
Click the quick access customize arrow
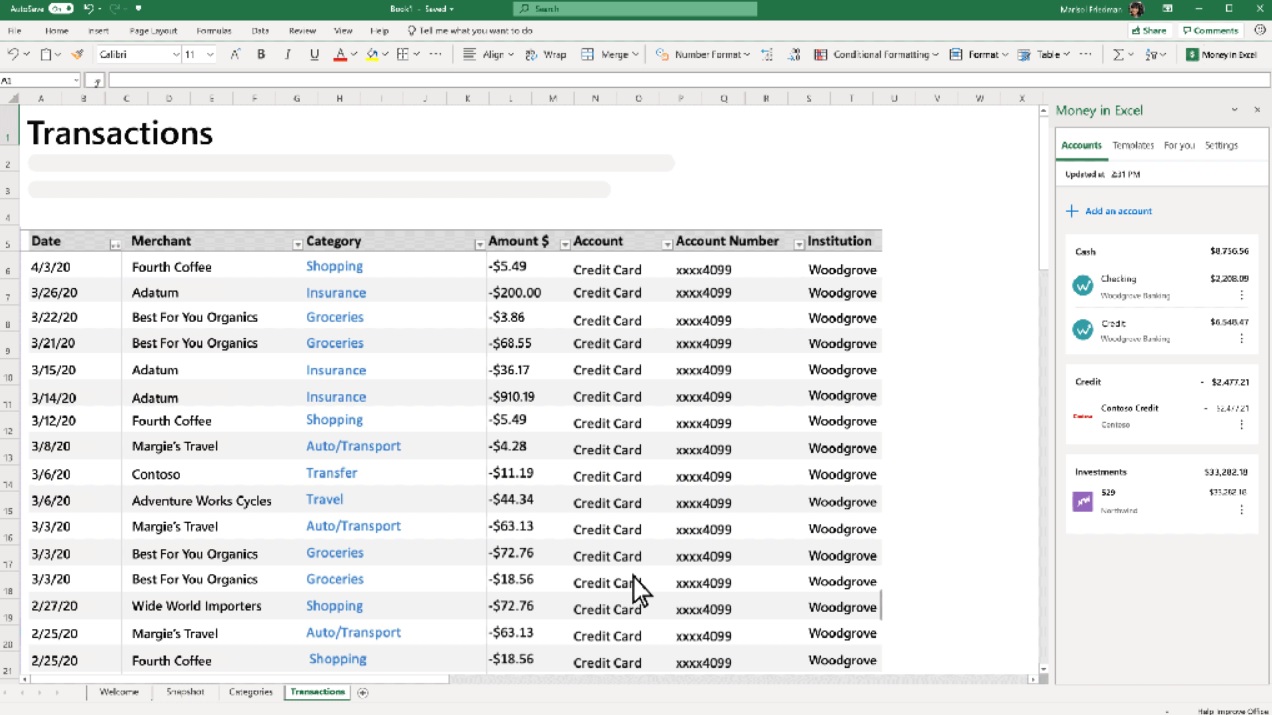(138, 9)
